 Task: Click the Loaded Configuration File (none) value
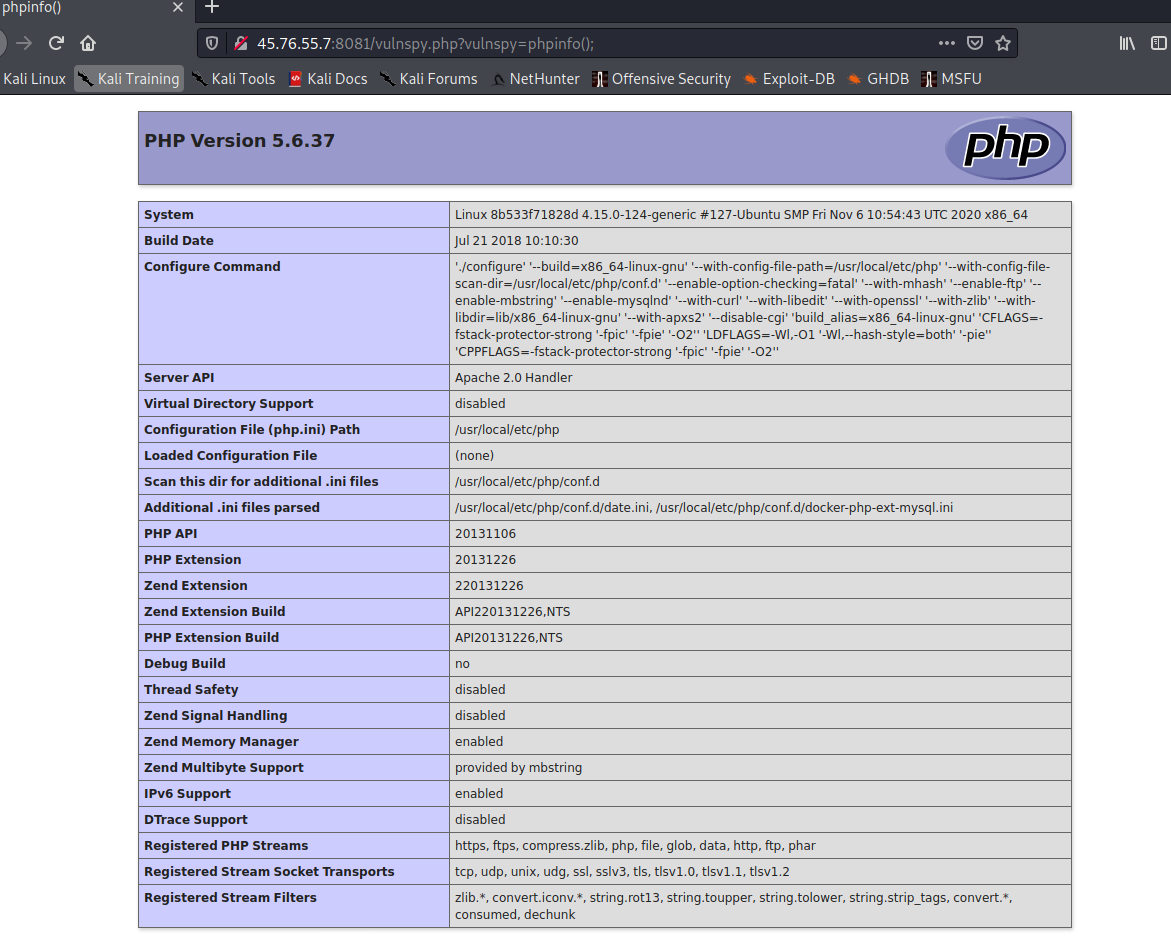click(474, 456)
